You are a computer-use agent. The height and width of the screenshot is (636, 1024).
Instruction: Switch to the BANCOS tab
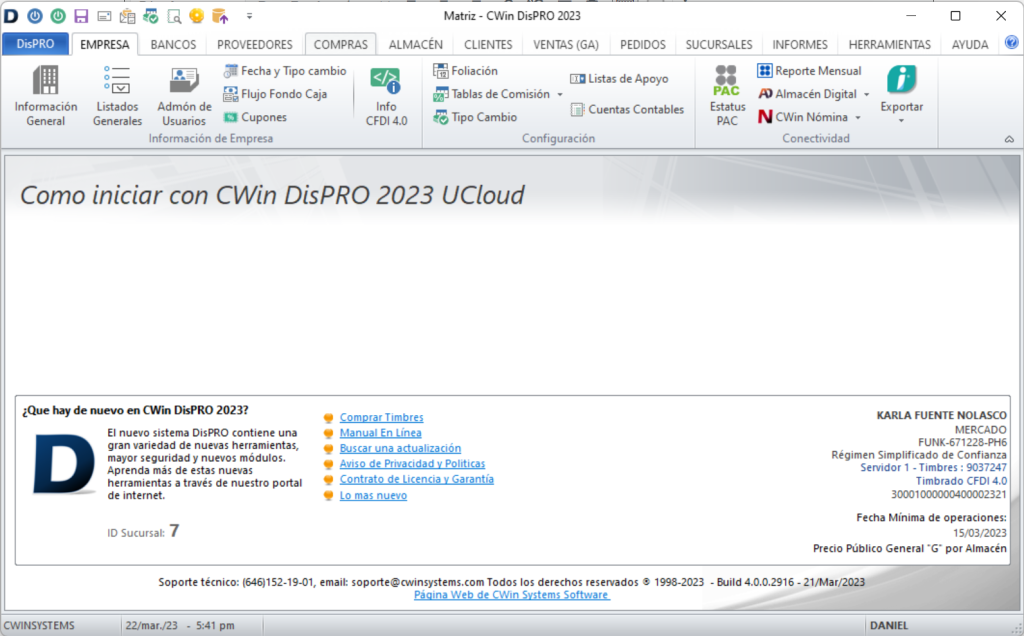[172, 44]
